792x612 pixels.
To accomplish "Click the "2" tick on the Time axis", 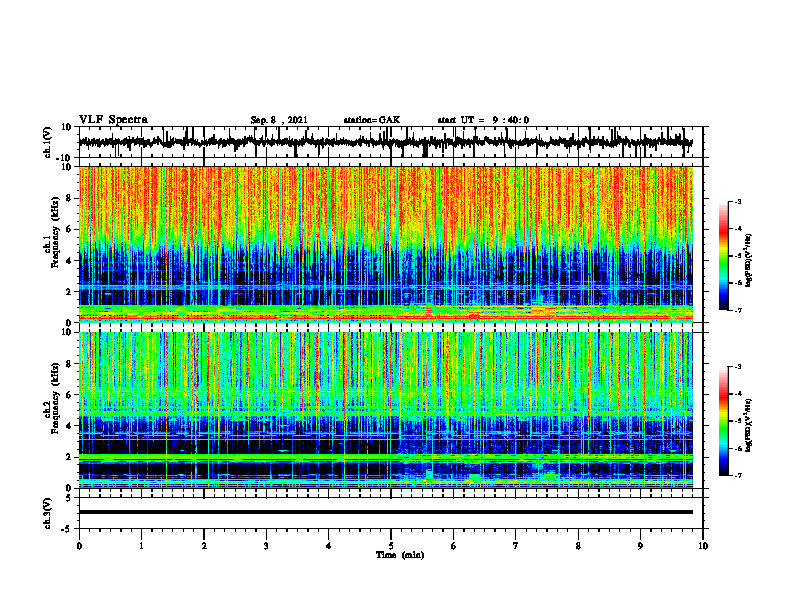I will click(x=204, y=546).
